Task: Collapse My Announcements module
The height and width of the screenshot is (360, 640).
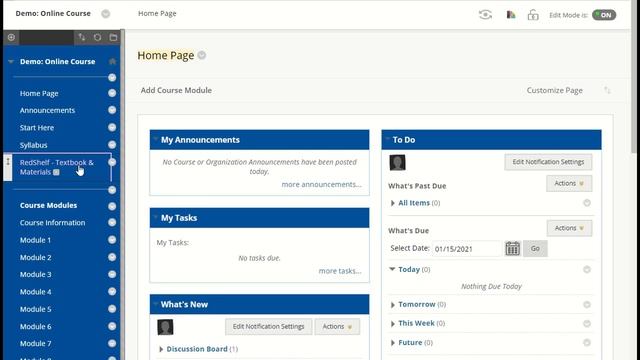Action: (156, 139)
